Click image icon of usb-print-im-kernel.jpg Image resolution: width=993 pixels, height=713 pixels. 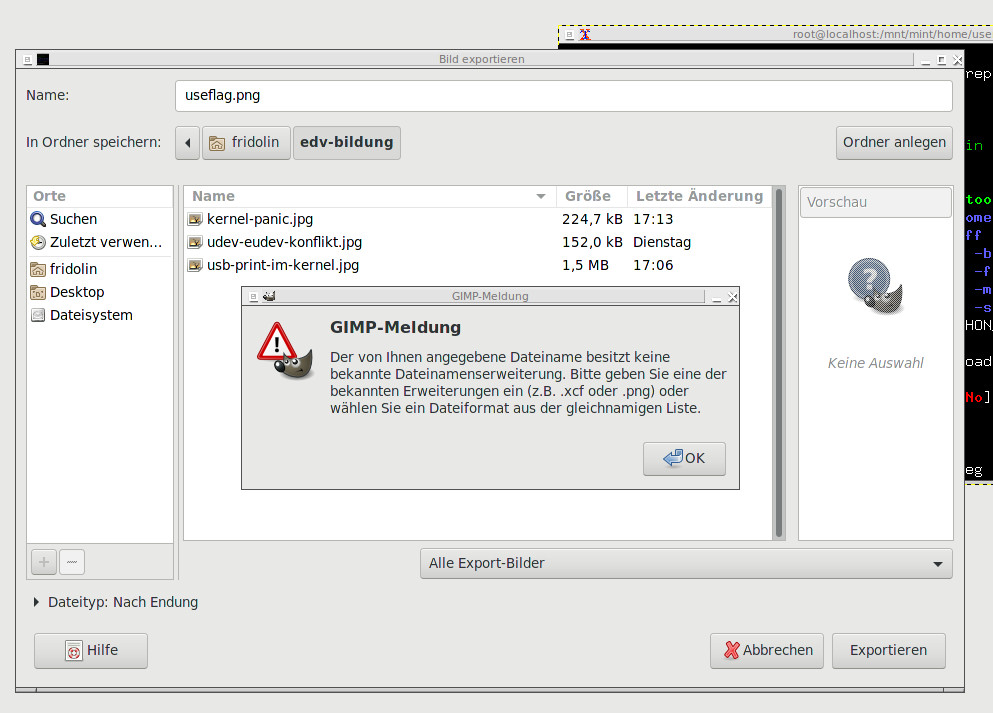pos(195,265)
